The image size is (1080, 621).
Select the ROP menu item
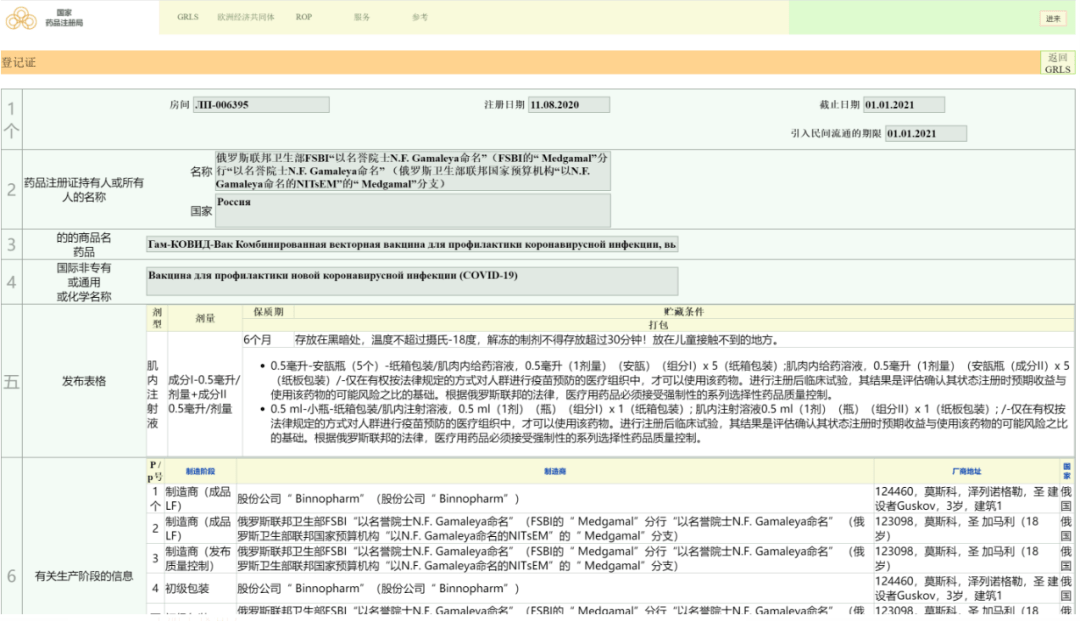click(x=304, y=16)
